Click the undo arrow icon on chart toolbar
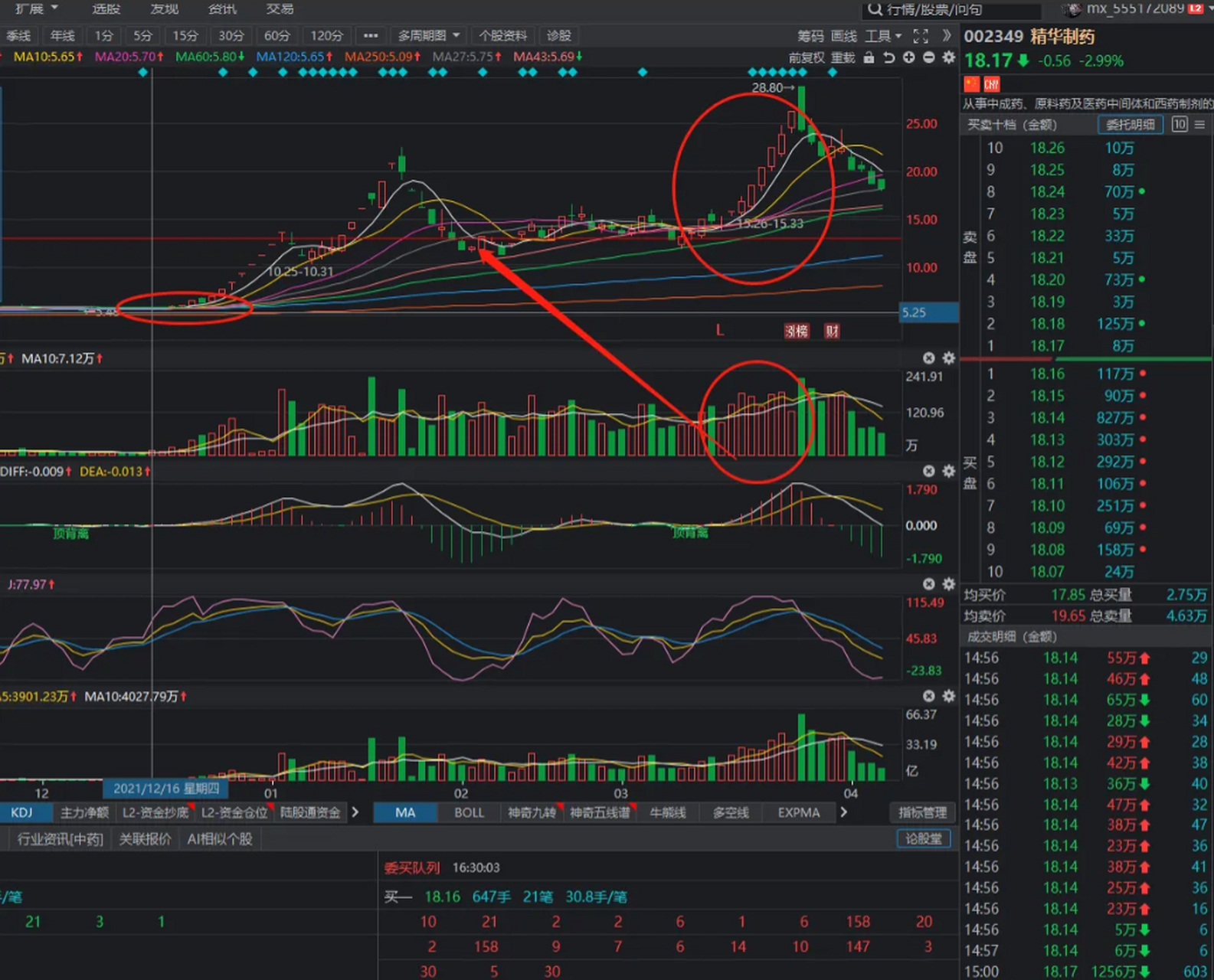The width and height of the screenshot is (1214, 980). pos(888,57)
